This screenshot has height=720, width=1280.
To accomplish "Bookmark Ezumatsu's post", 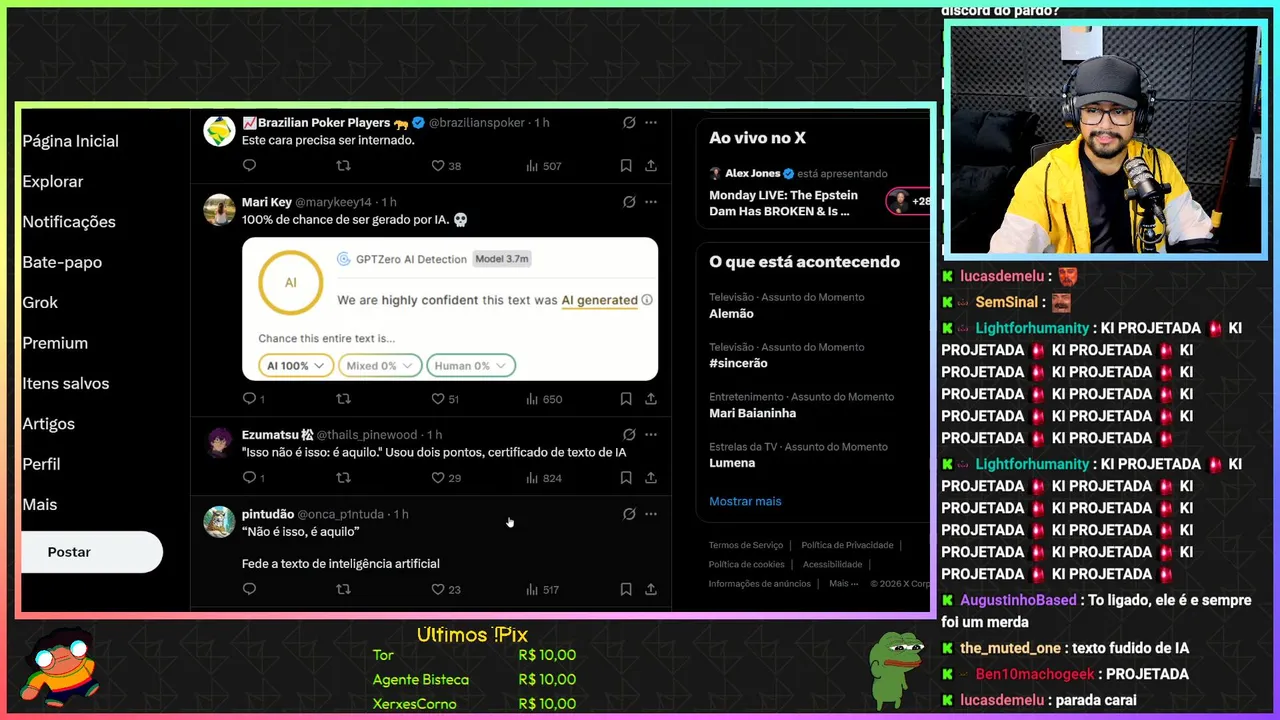I will [626, 478].
